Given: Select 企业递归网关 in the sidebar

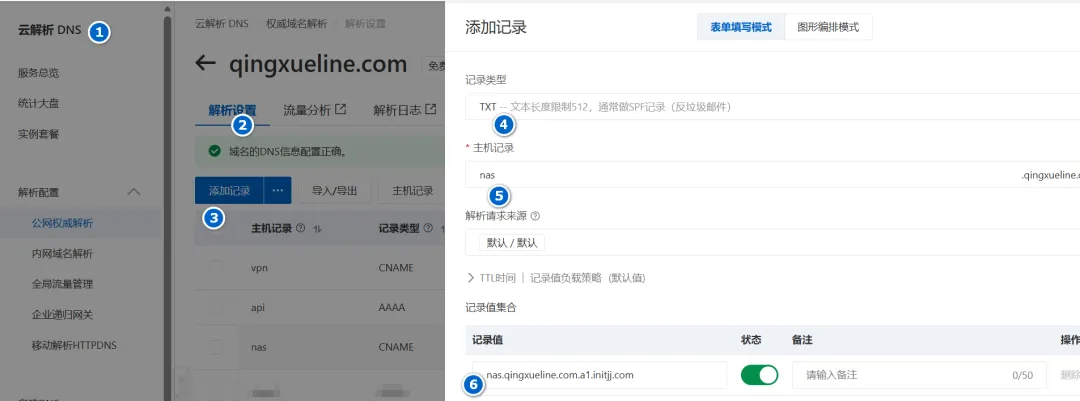Looking at the screenshot, I should point(62,315).
